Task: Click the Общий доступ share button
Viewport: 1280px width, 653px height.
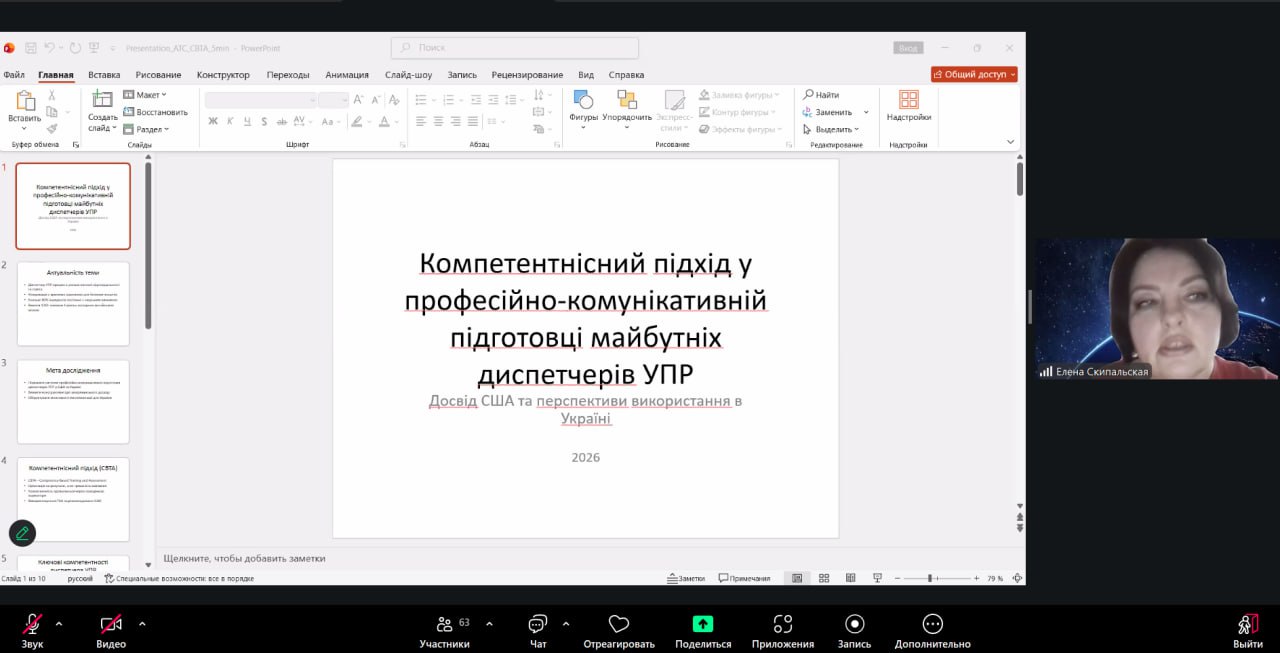Action: (974, 74)
